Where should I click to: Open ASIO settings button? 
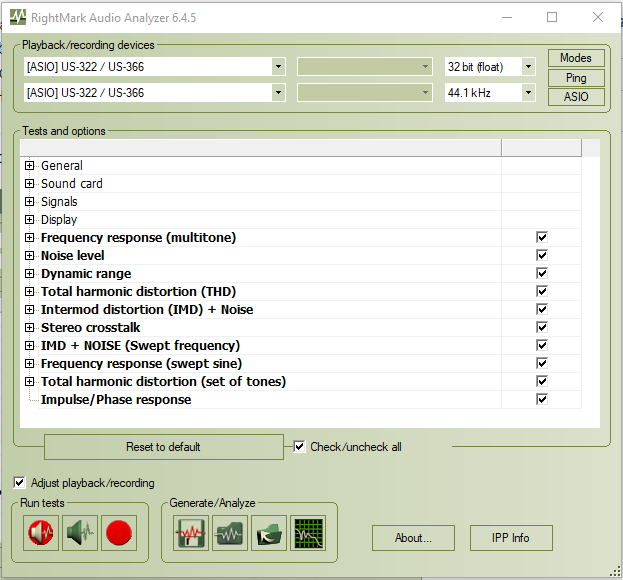(576, 97)
